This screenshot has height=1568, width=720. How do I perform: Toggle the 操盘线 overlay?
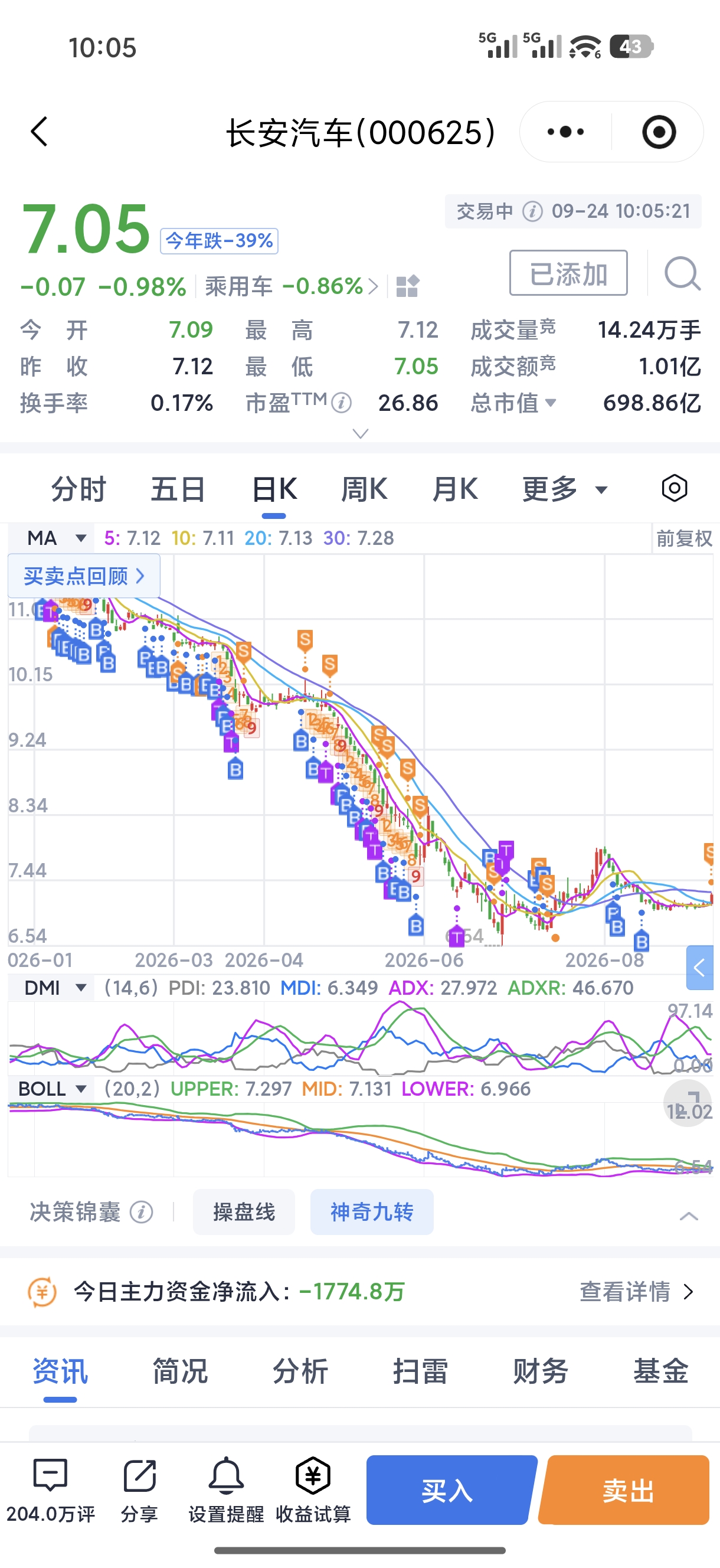[244, 1212]
